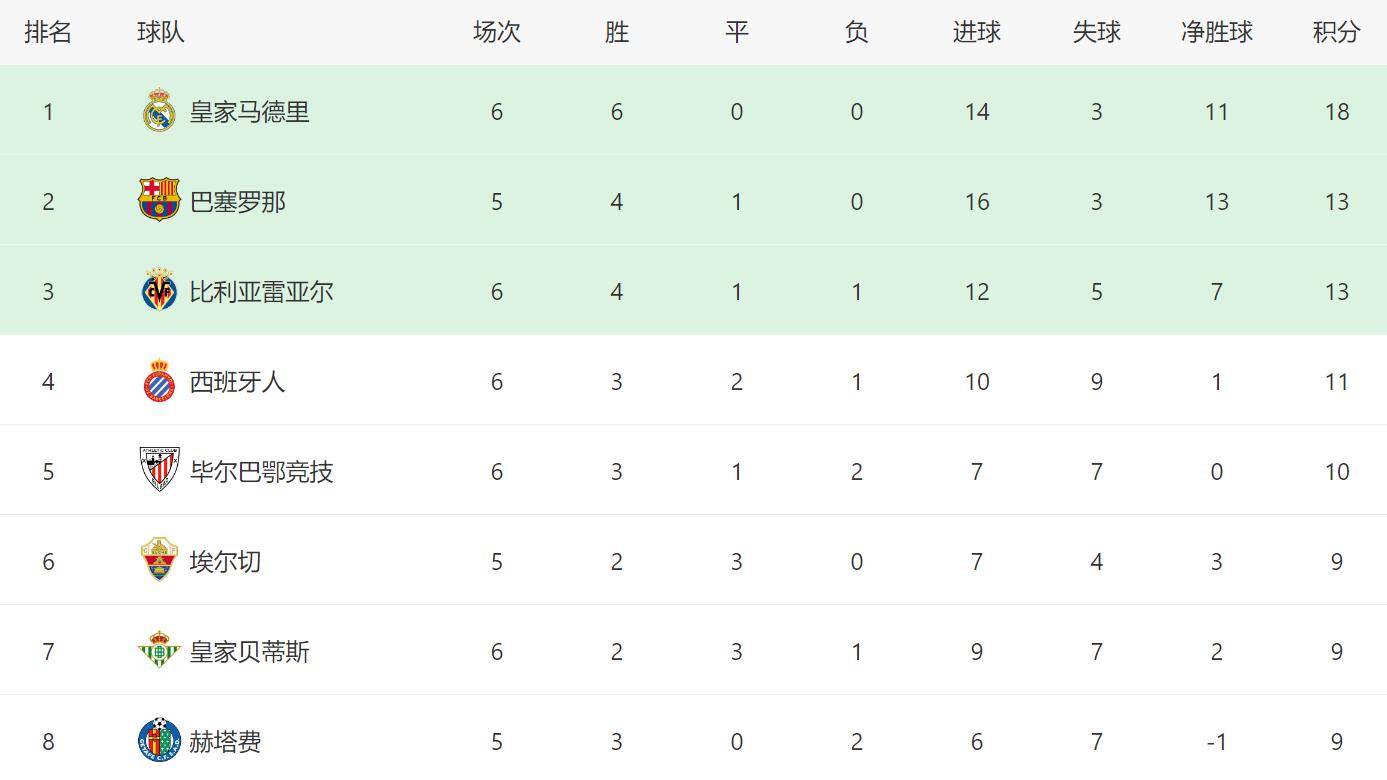Click the Getafe club crest
The image size is (1387, 780).
click(158, 741)
